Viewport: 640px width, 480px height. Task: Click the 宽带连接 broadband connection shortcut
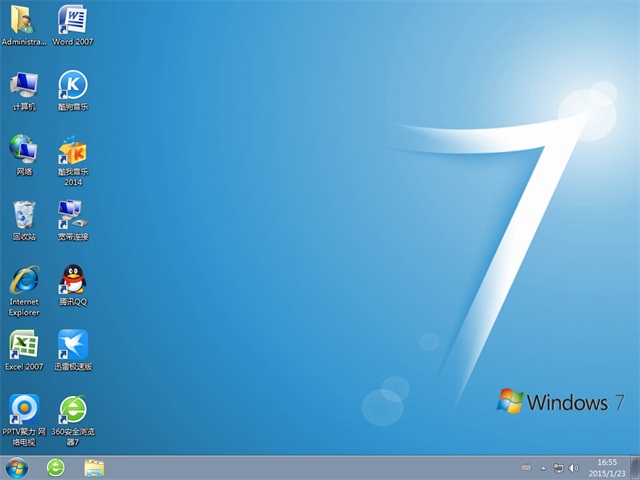[x=72, y=214]
